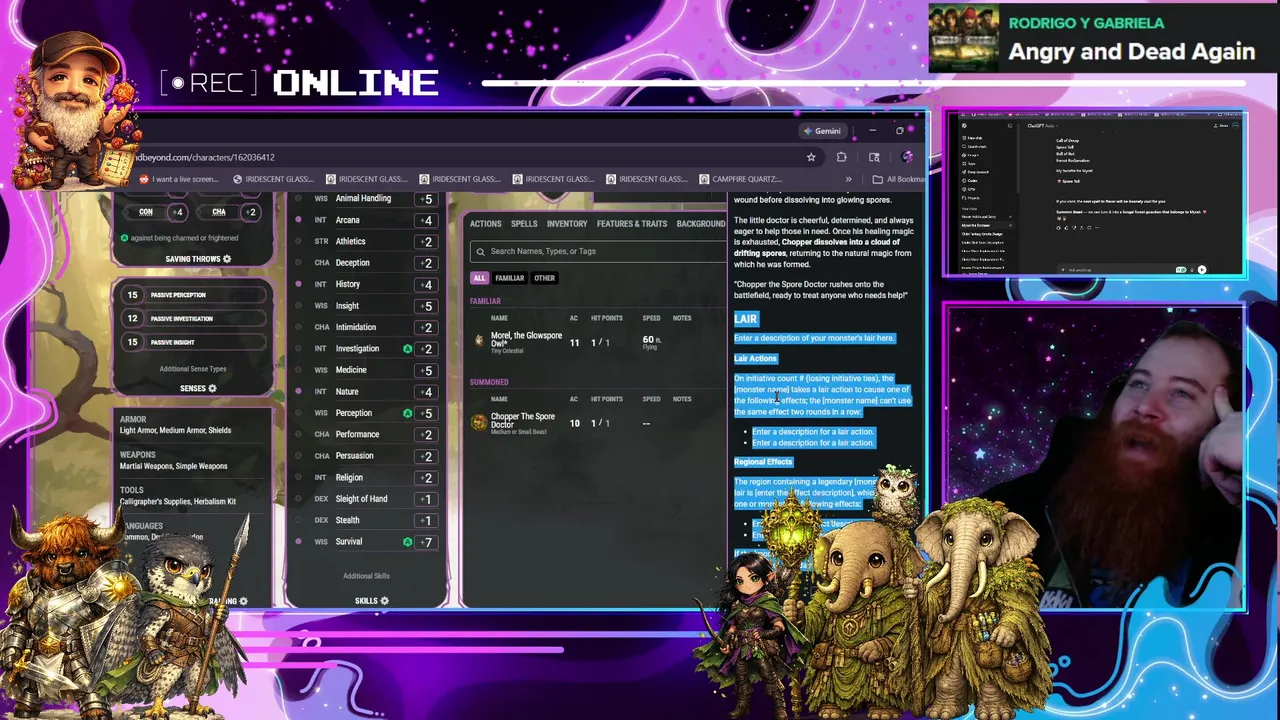1280x720 pixels.
Task: Select Intimidation skill name
Action: [x=356, y=327]
